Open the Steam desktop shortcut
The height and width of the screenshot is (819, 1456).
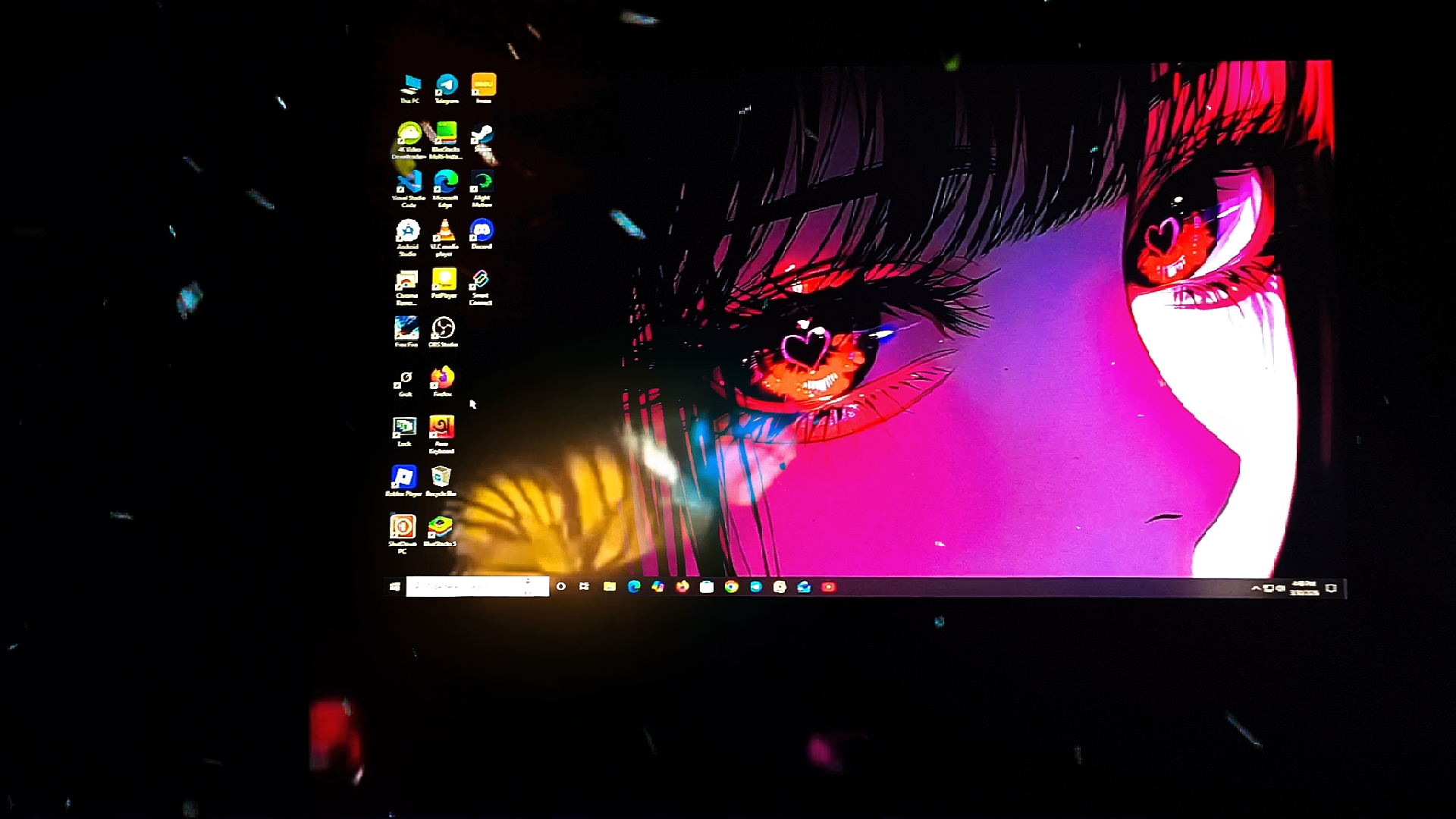click(482, 139)
